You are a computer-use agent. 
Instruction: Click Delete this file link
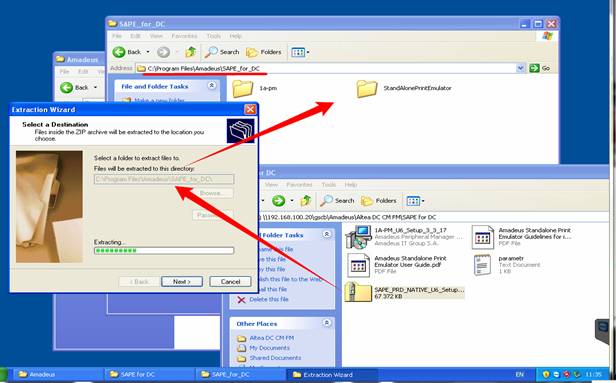pos(268,299)
